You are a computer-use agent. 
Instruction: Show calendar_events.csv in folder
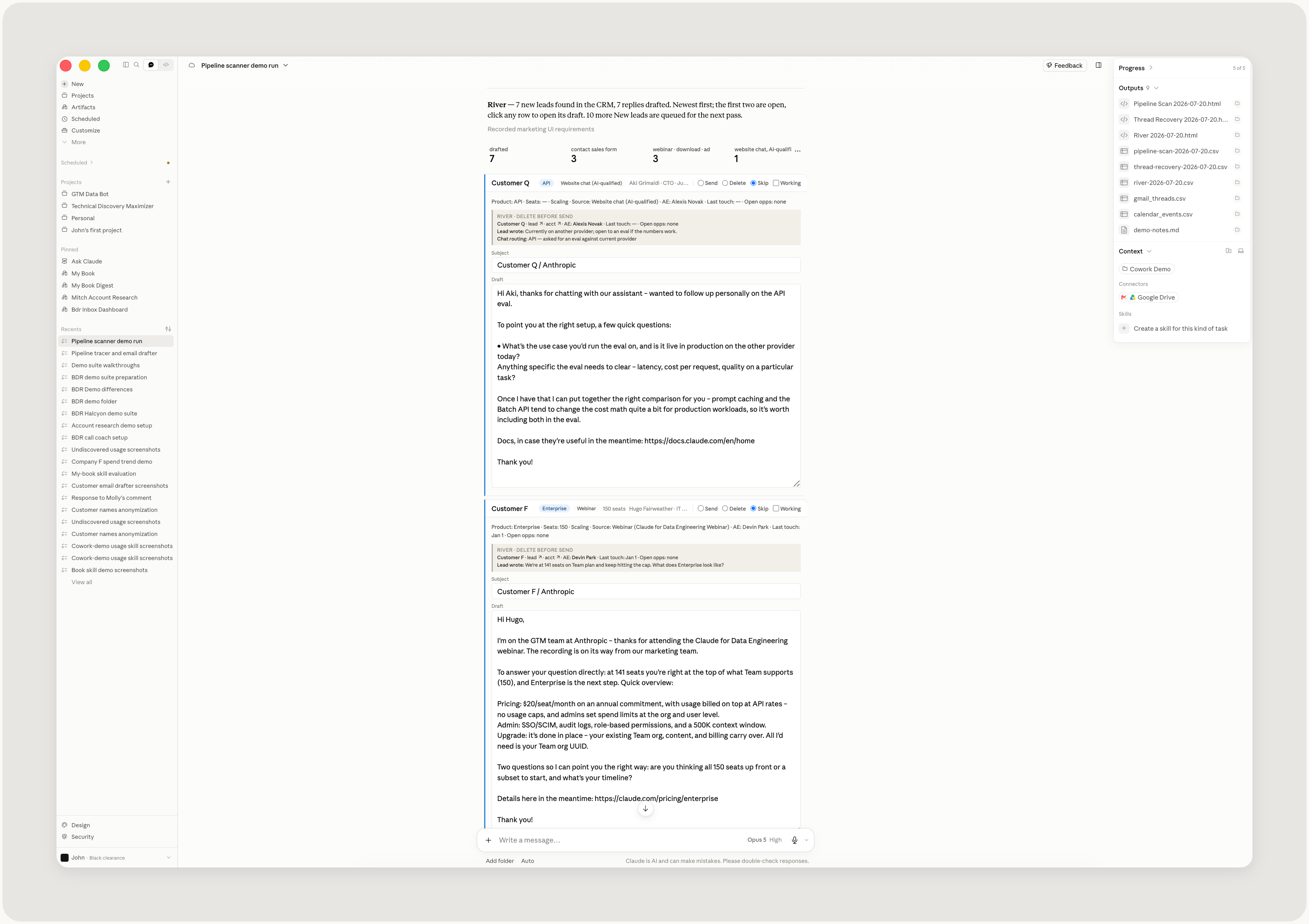point(1238,214)
